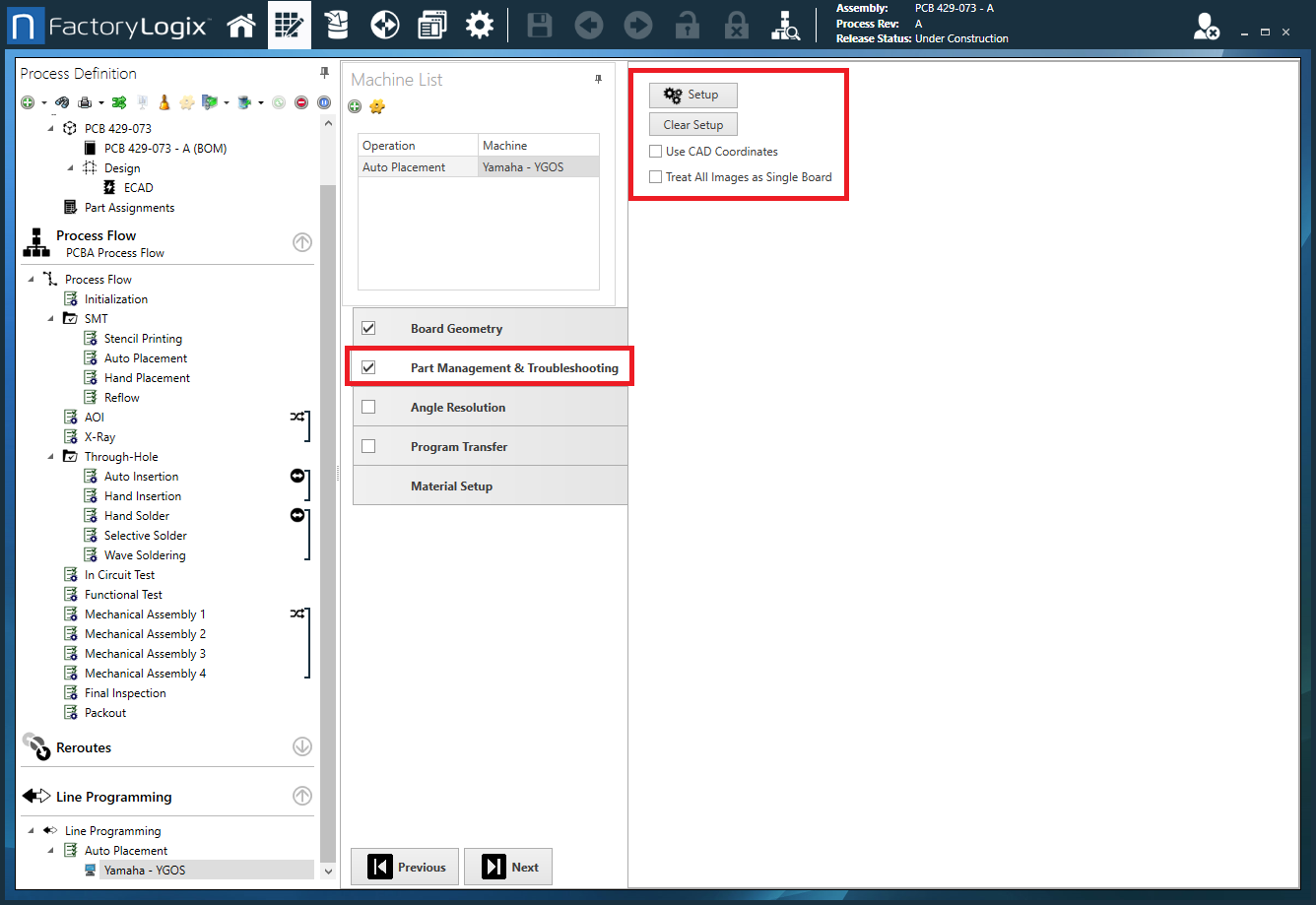
Task: Check Treat All Images as Single Board
Action: (656, 177)
